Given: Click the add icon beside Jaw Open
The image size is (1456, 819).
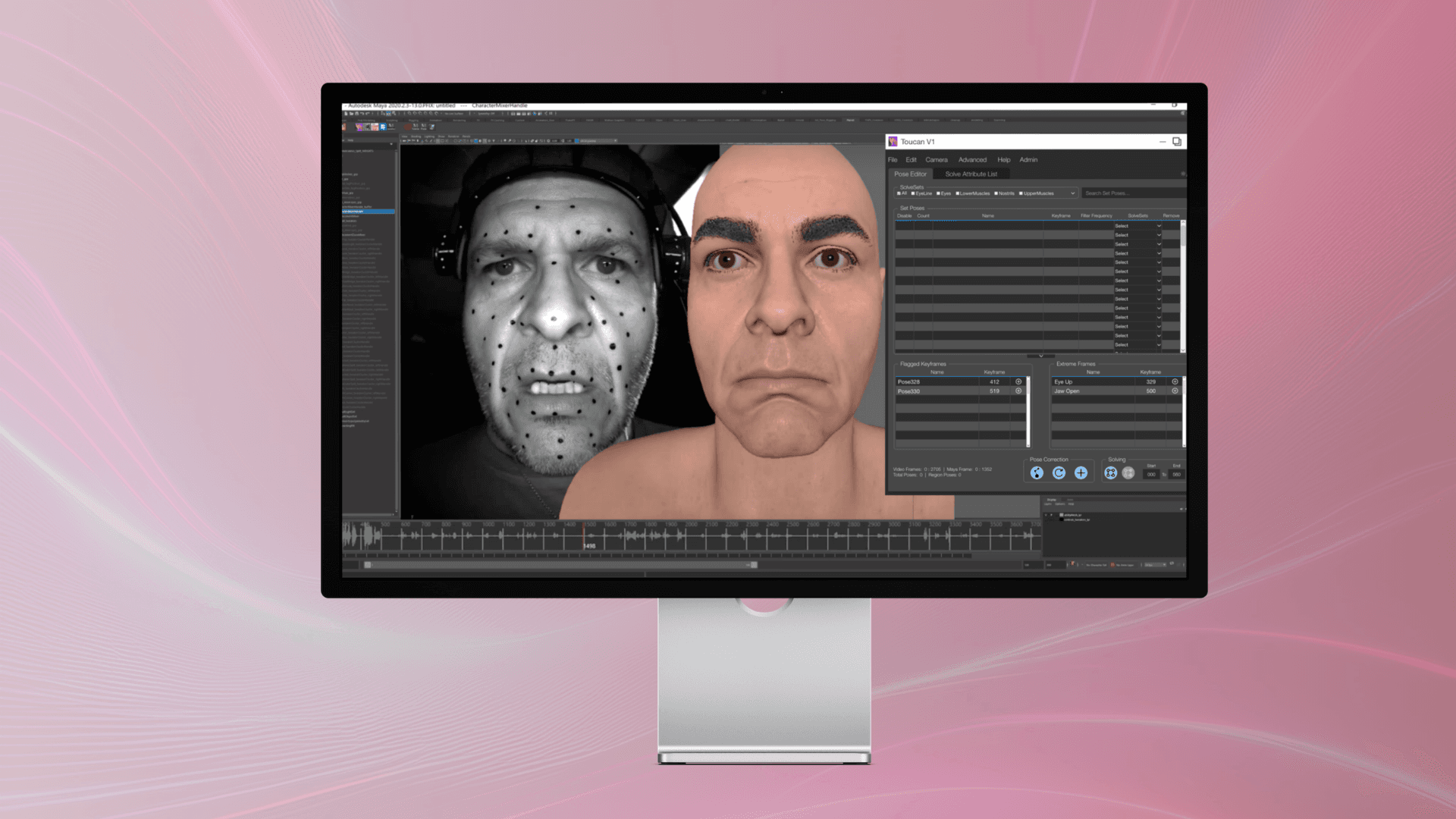Looking at the screenshot, I should (1175, 391).
